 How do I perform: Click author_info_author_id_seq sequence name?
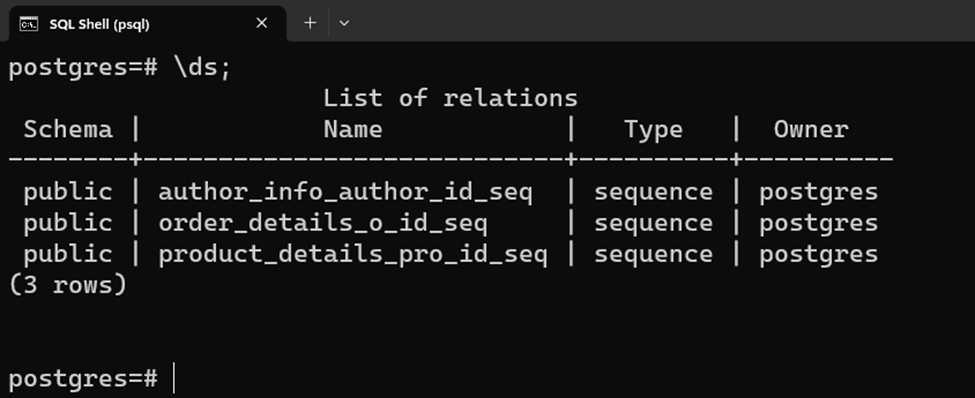point(345,193)
